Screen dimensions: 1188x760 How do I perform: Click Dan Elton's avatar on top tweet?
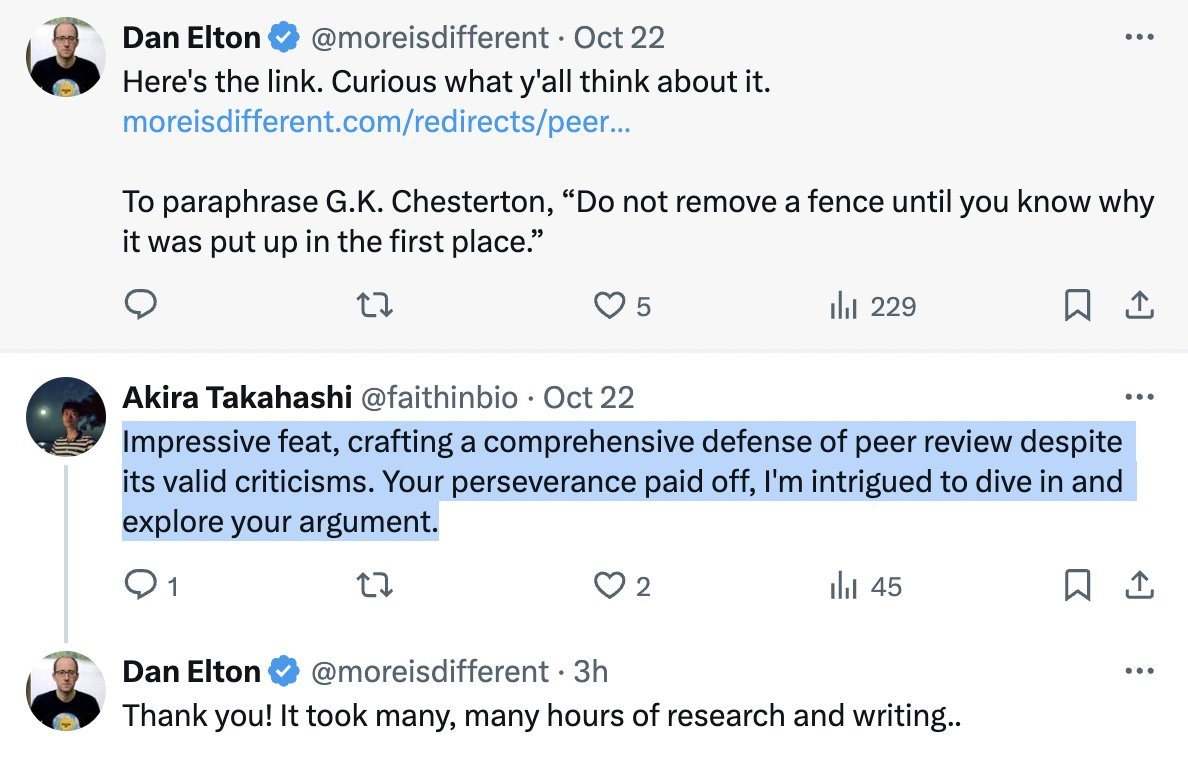(66, 57)
